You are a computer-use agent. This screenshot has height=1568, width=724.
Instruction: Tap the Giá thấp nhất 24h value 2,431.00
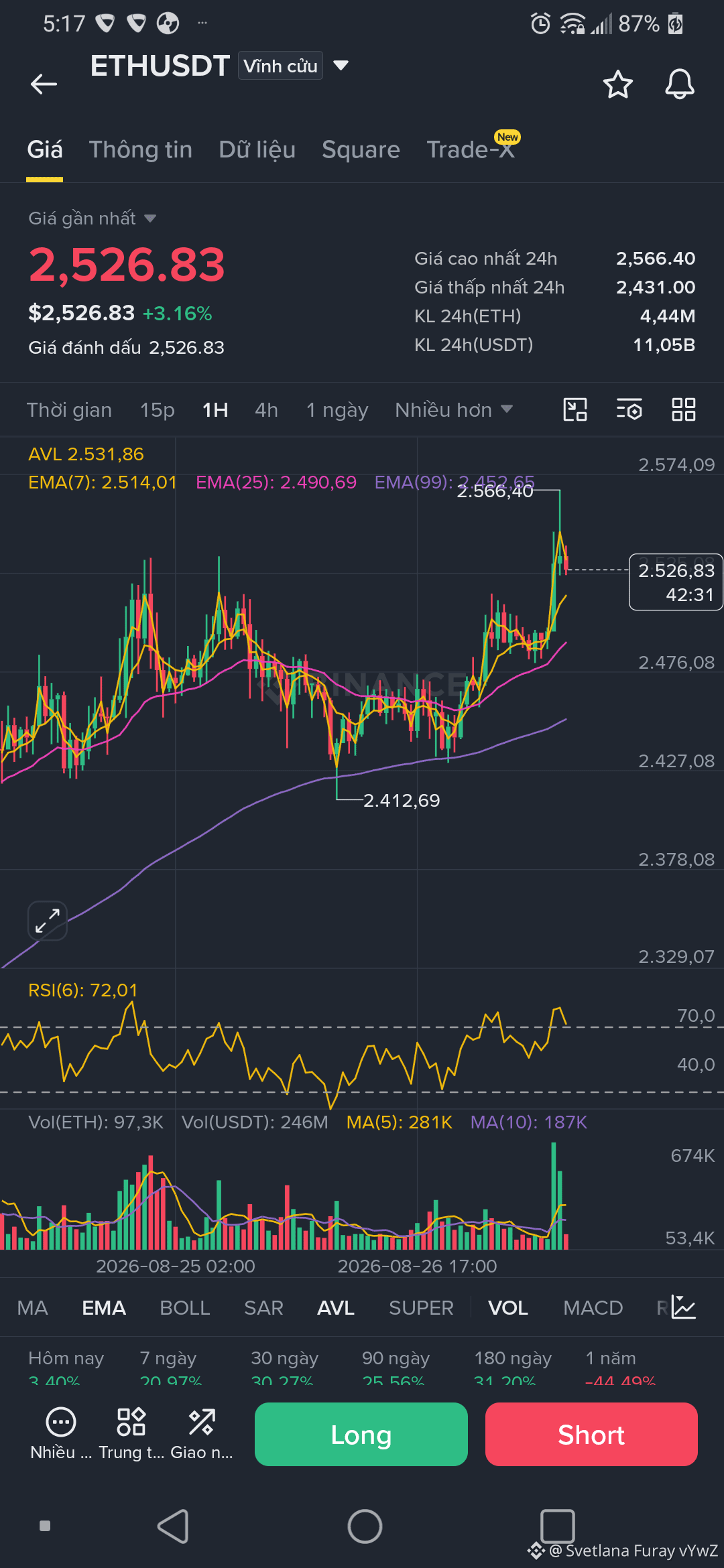click(x=656, y=287)
